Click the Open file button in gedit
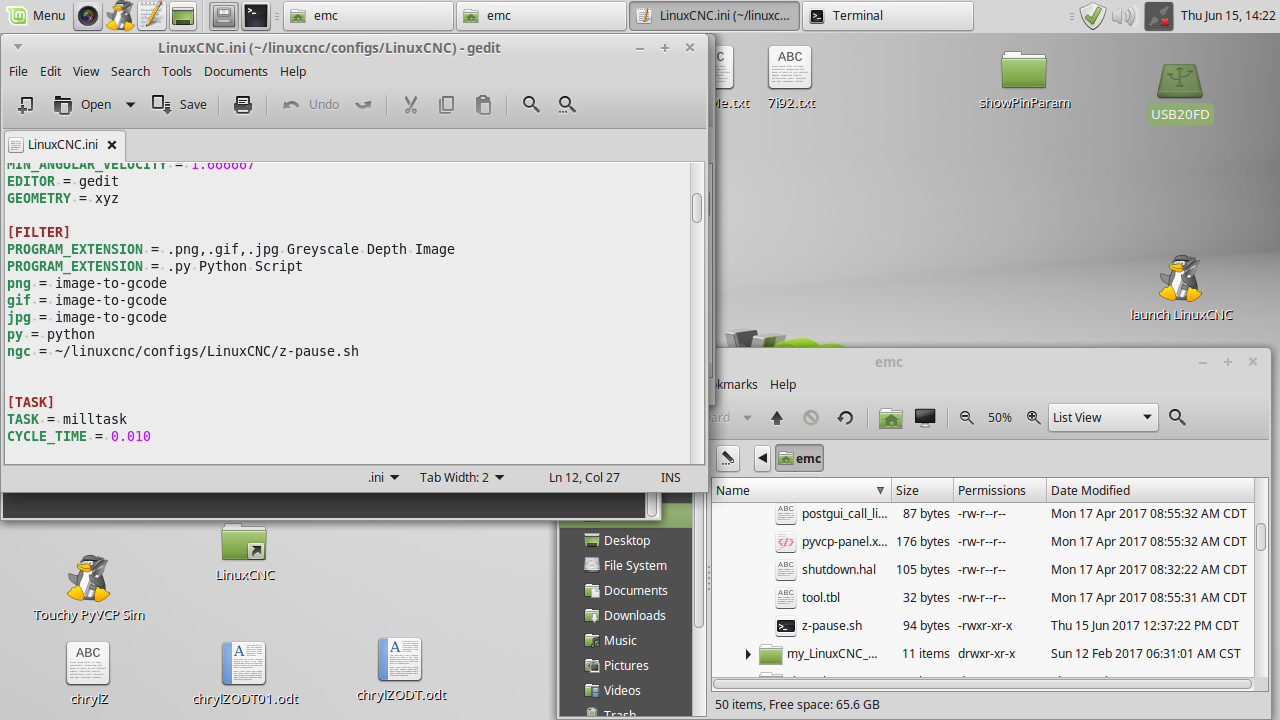Screen dimensions: 1280x720 click(83, 104)
